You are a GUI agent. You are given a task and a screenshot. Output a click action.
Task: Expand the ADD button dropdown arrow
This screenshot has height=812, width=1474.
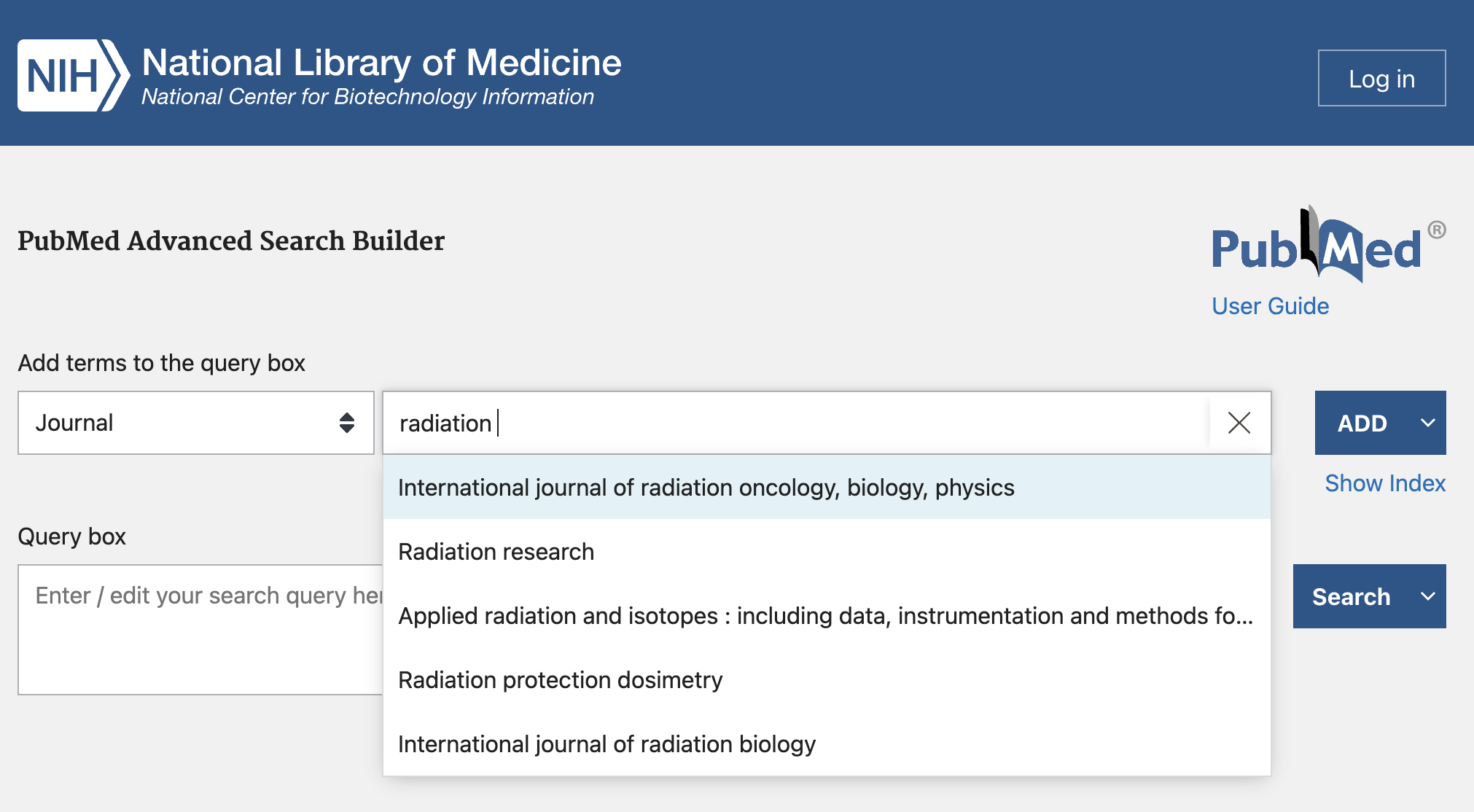tap(1427, 423)
